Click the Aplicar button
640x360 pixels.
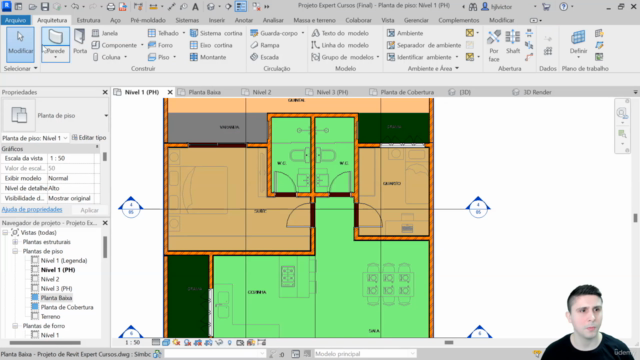pyautogui.click(x=89, y=210)
